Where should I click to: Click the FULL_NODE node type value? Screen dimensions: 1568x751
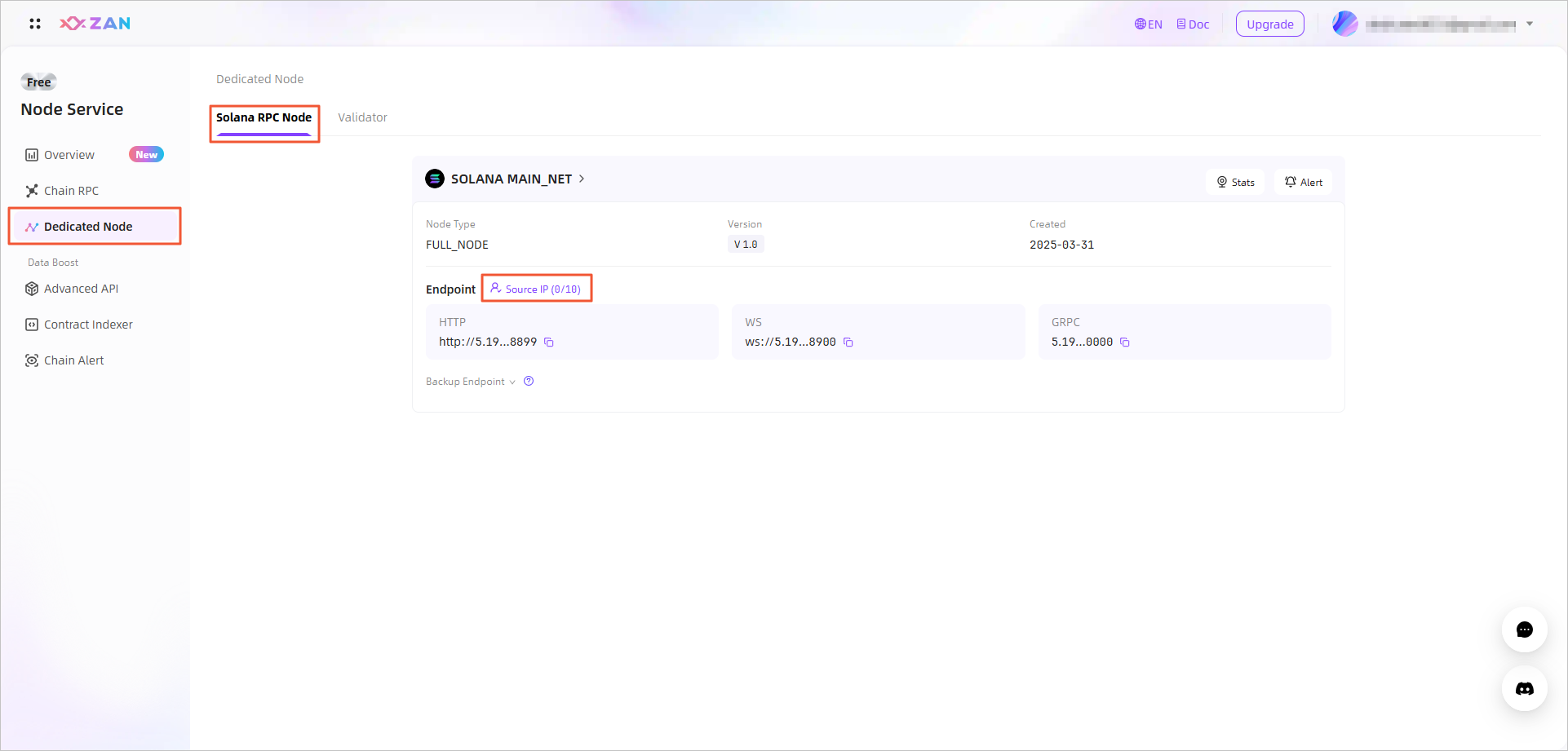pos(457,245)
